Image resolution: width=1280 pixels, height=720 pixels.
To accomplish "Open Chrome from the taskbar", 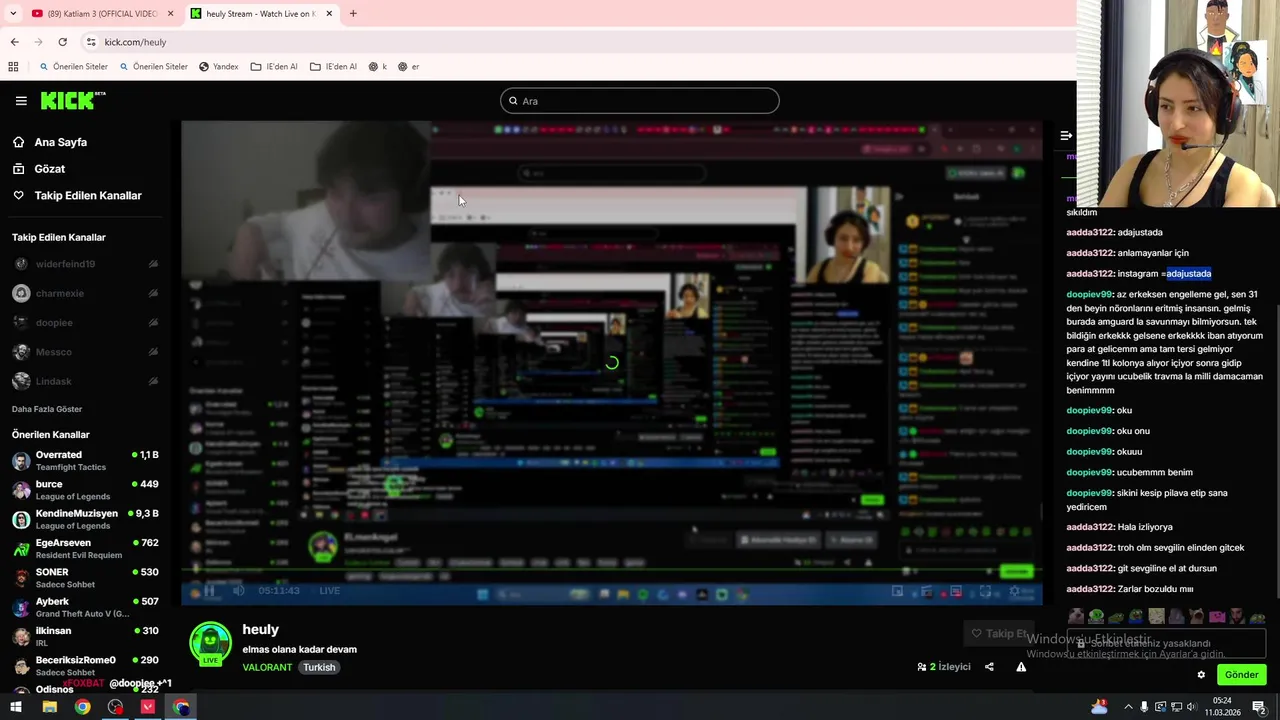I will (82, 707).
